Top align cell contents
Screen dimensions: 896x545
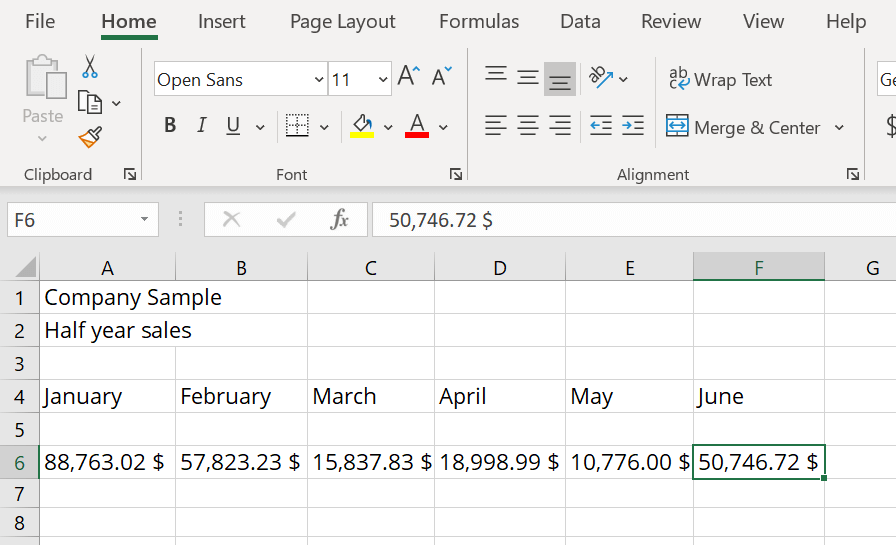tap(495, 76)
